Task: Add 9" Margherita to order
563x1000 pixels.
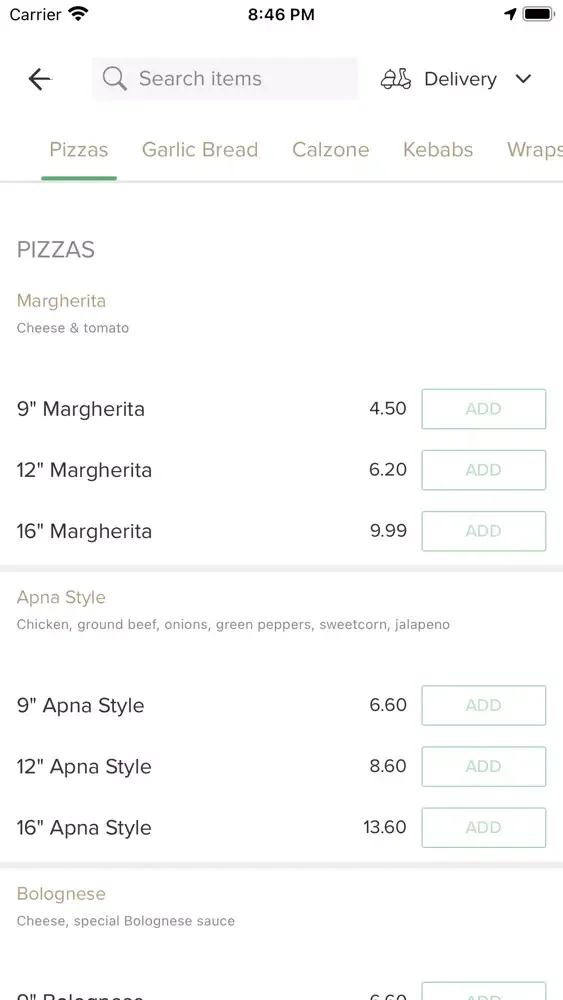Action: click(x=484, y=409)
